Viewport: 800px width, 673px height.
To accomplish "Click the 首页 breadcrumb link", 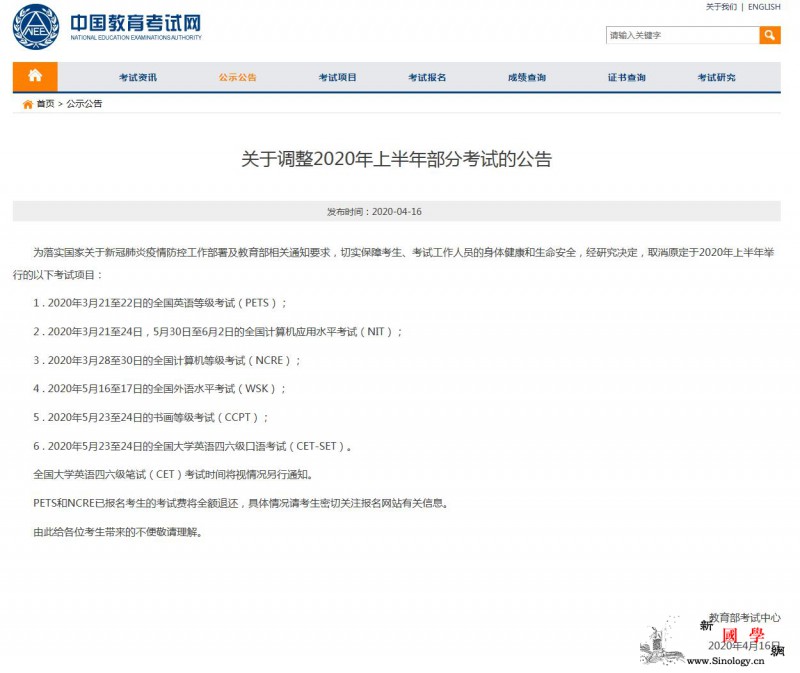I will (x=44, y=103).
